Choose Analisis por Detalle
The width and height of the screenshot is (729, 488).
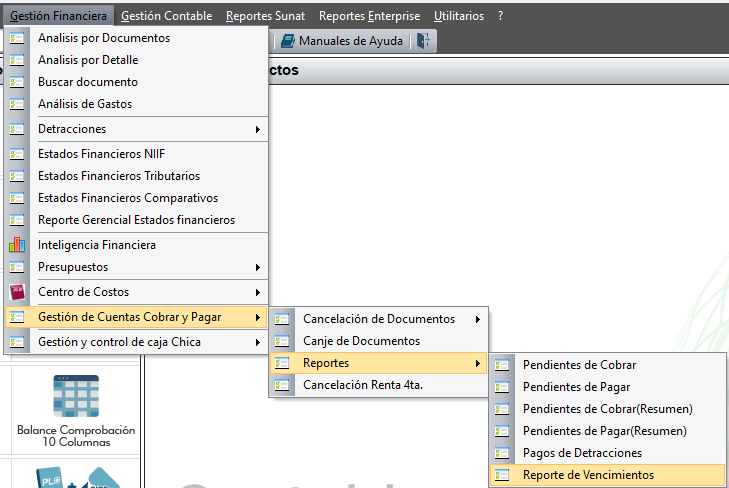[136, 60]
